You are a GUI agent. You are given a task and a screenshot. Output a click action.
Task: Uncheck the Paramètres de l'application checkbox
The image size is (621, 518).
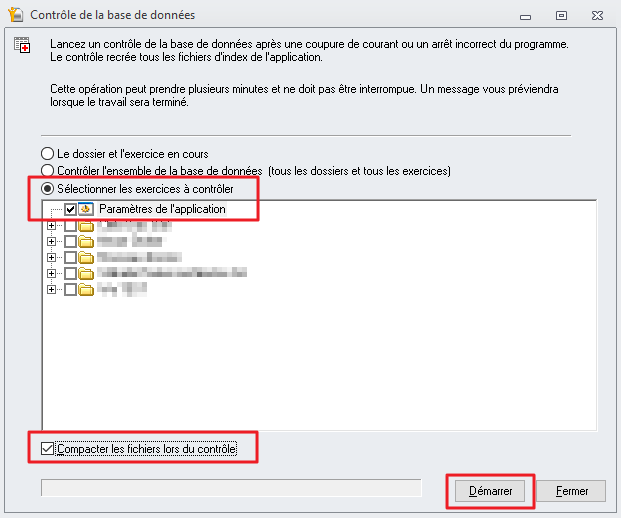[x=70, y=209]
